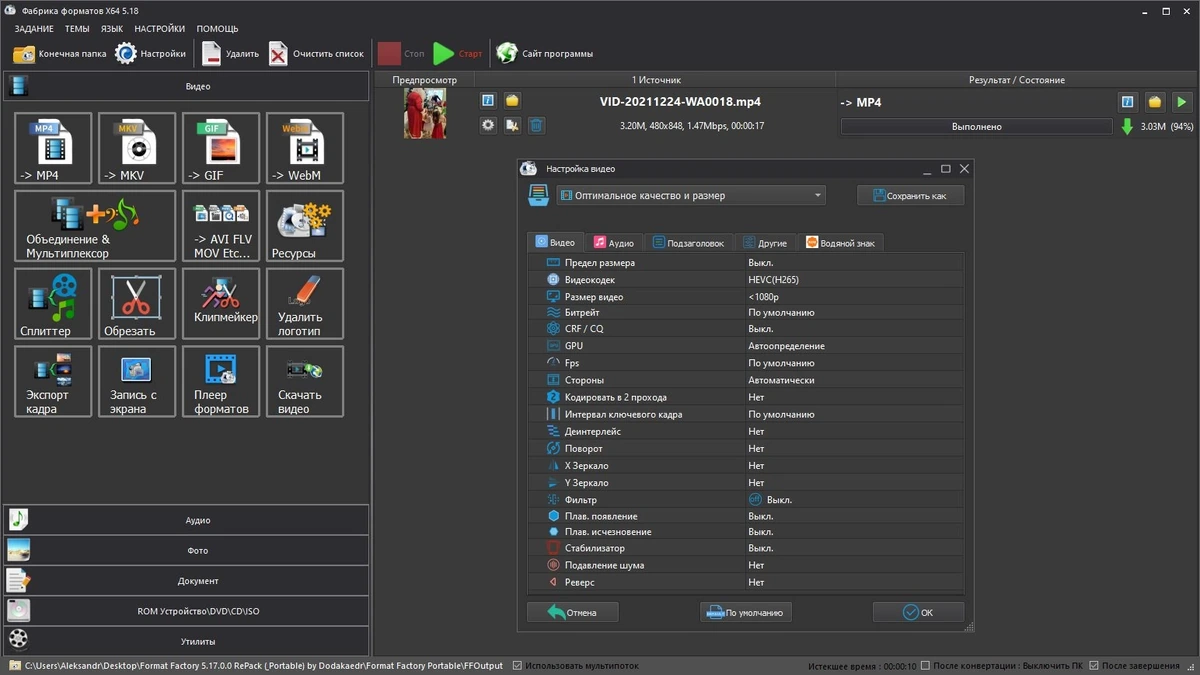Click the source file info icon
The height and width of the screenshot is (675, 1200).
pyautogui.click(x=488, y=101)
